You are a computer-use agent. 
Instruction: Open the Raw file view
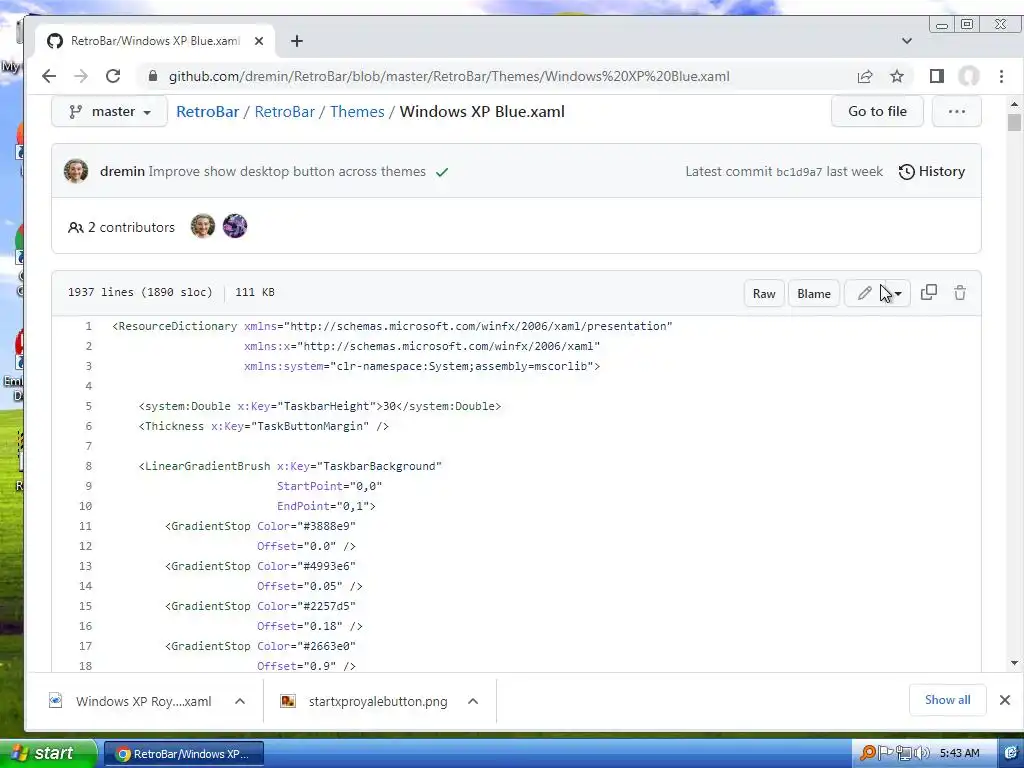[763, 293]
